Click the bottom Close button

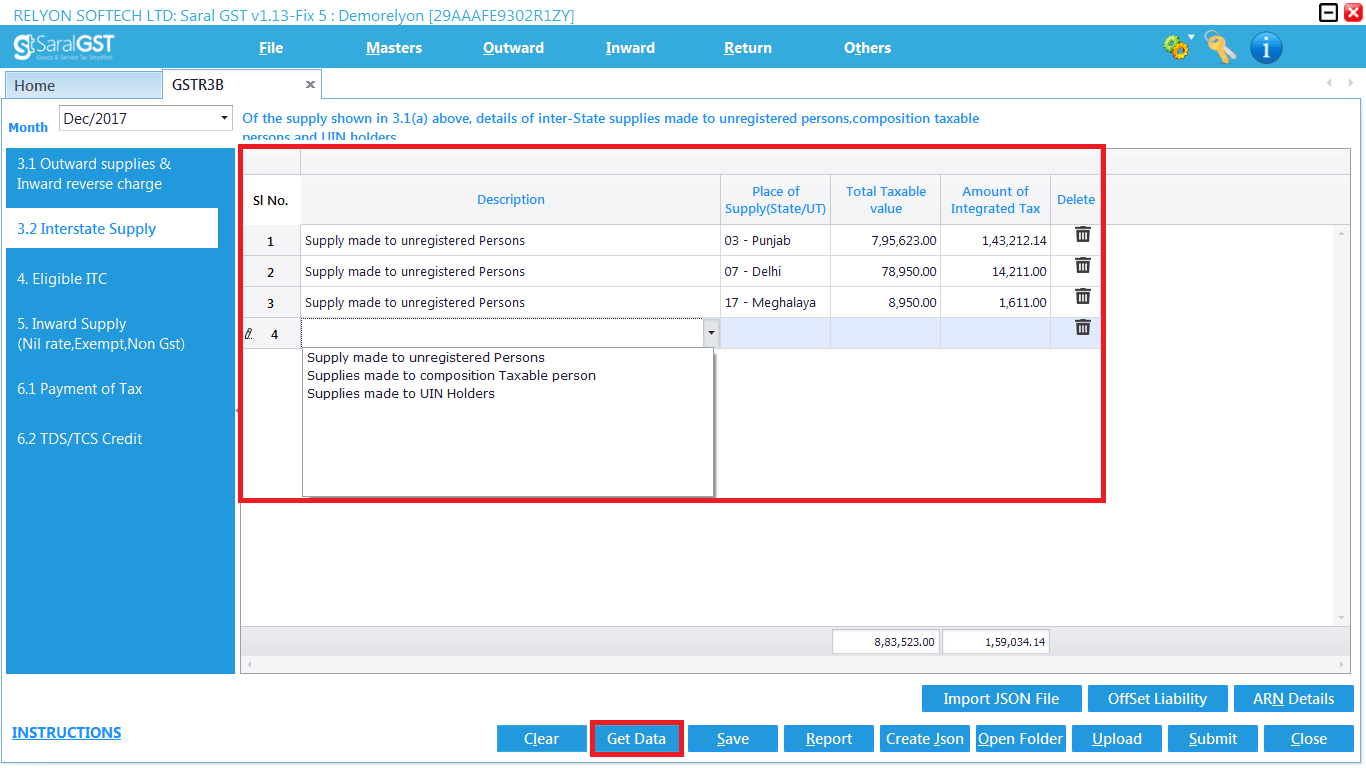pyautogui.click(x=1309, y=738)
